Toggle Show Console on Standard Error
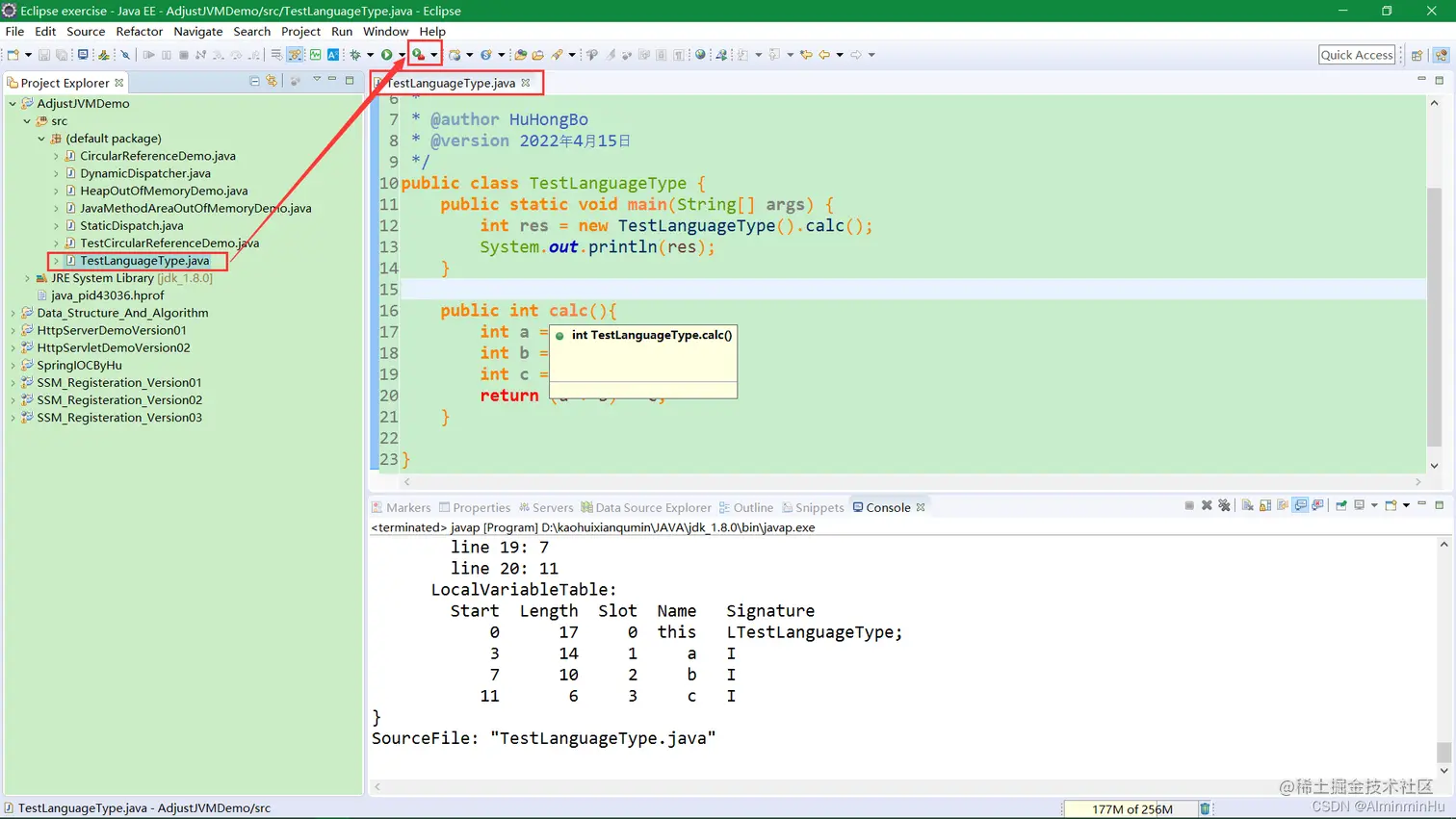Image resolution: width=1456 pixels, height=819 pixels. coord(1317,505)
